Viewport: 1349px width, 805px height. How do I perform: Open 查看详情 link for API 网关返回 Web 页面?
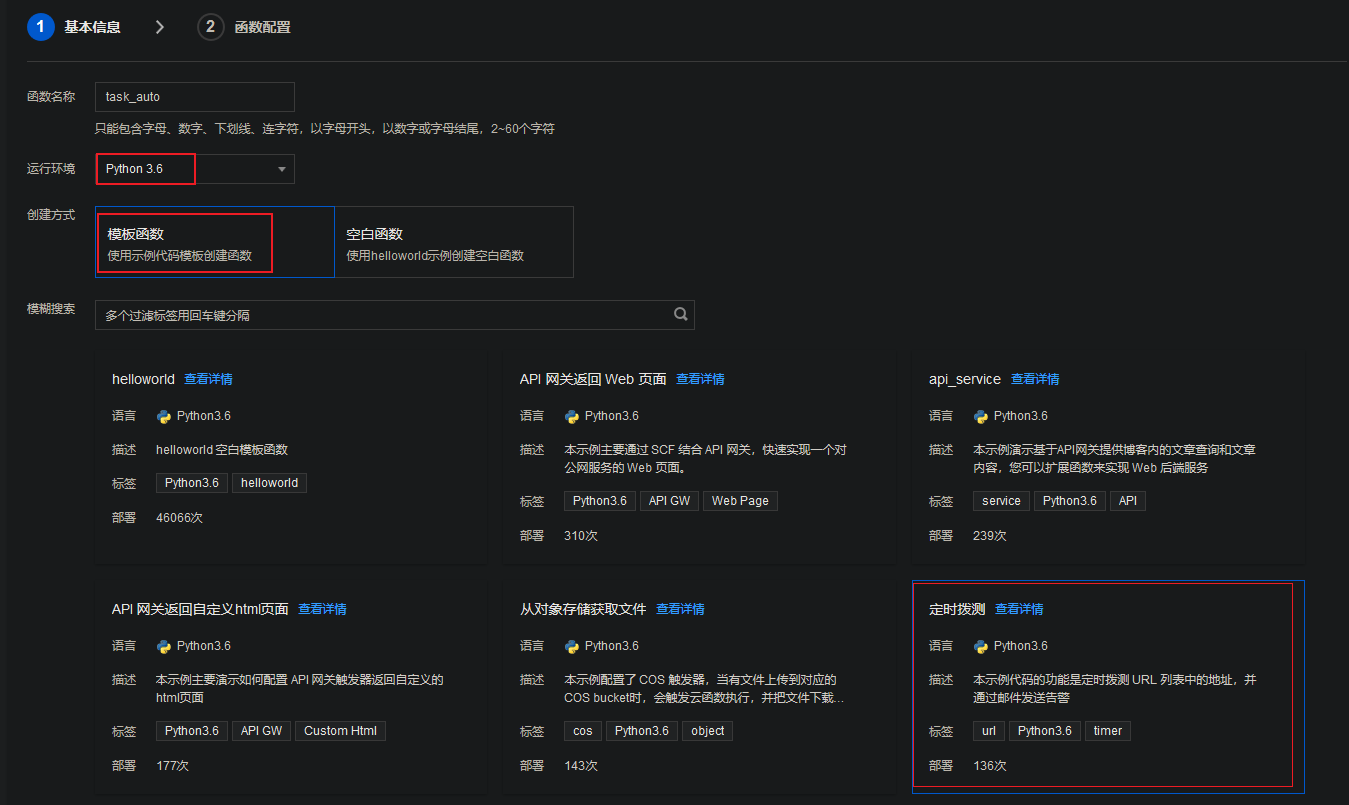click(700, 379)
